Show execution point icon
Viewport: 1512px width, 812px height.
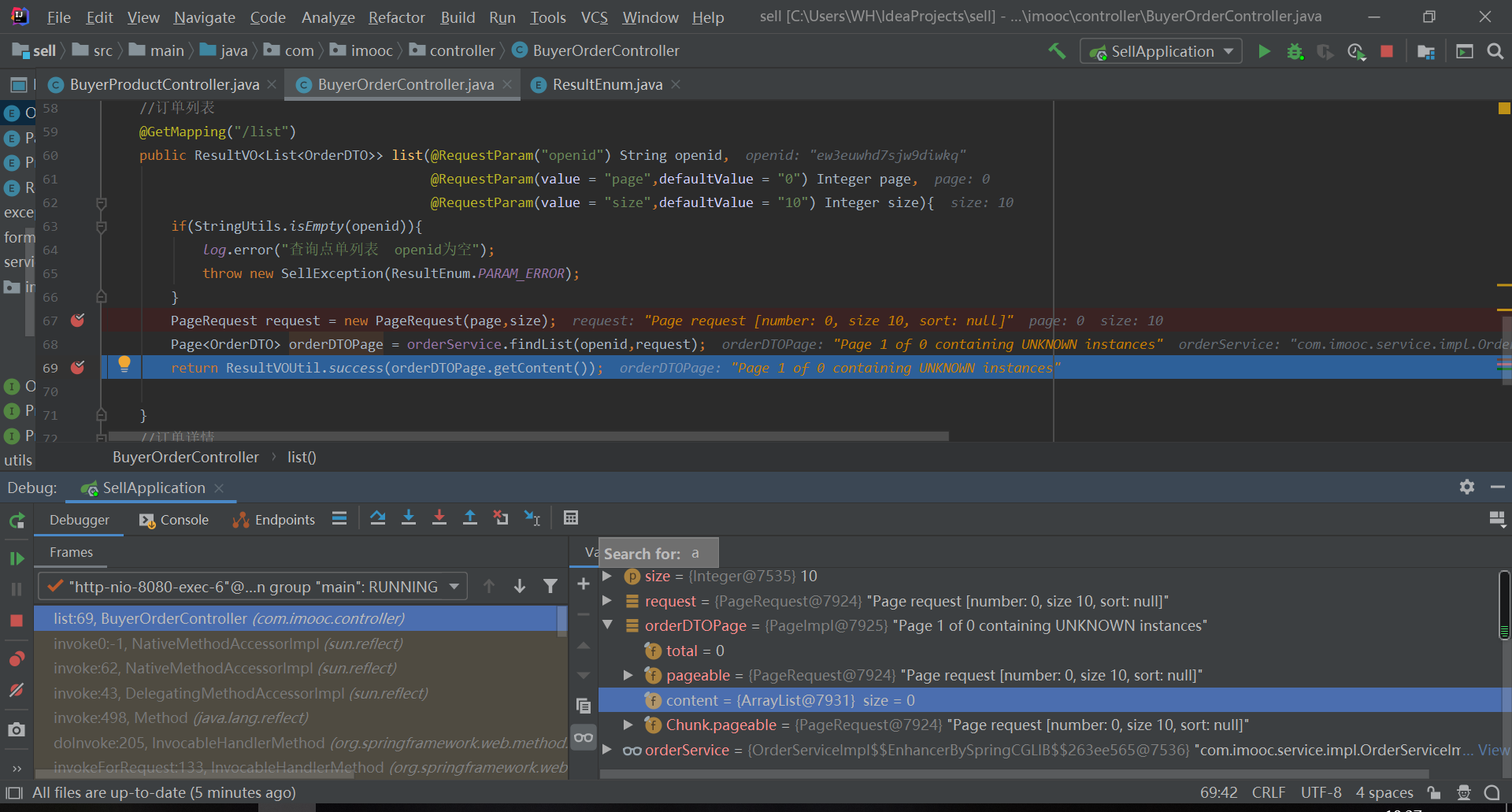[x=339, y=518]
